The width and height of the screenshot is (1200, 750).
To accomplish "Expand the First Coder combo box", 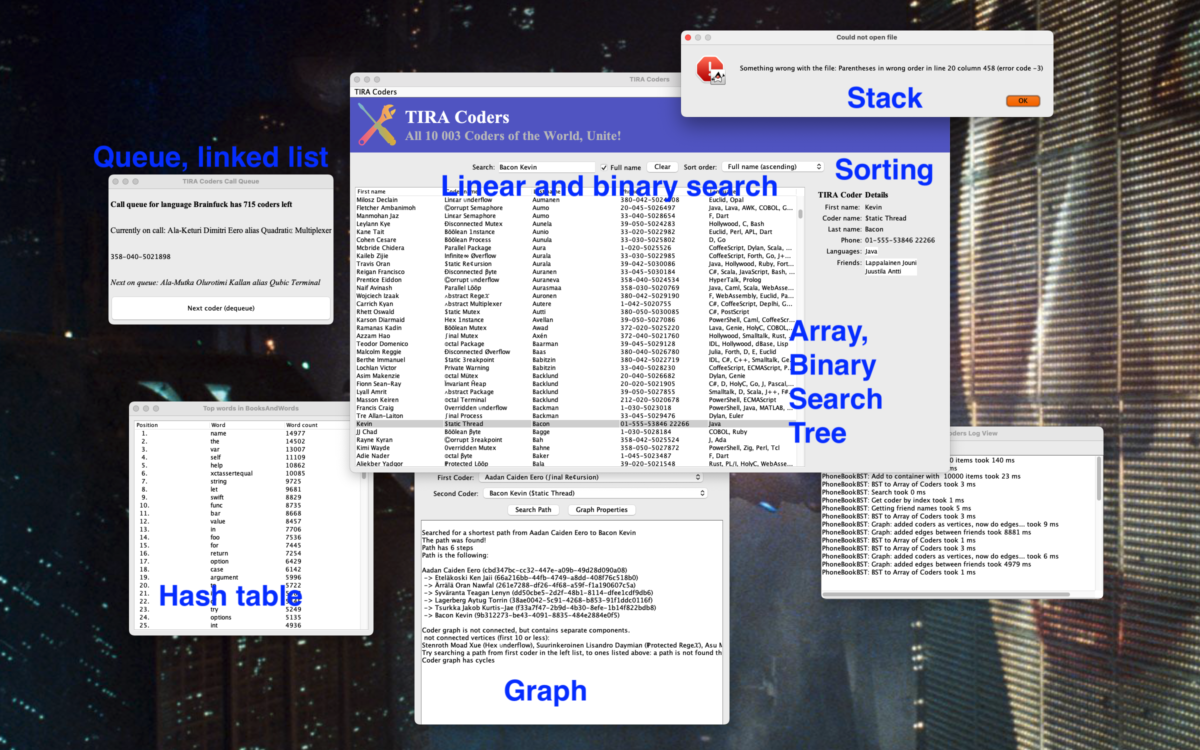I will point(595,478).
